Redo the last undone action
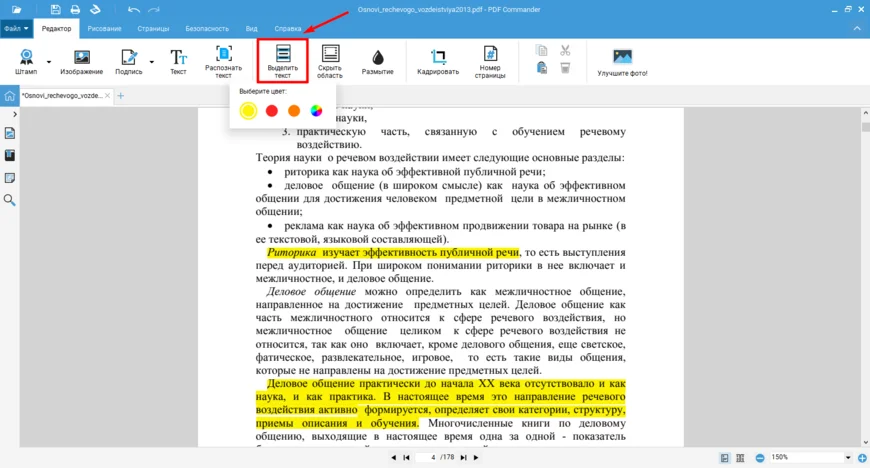This screenshot has width=870, height=468. click(154, 9)
